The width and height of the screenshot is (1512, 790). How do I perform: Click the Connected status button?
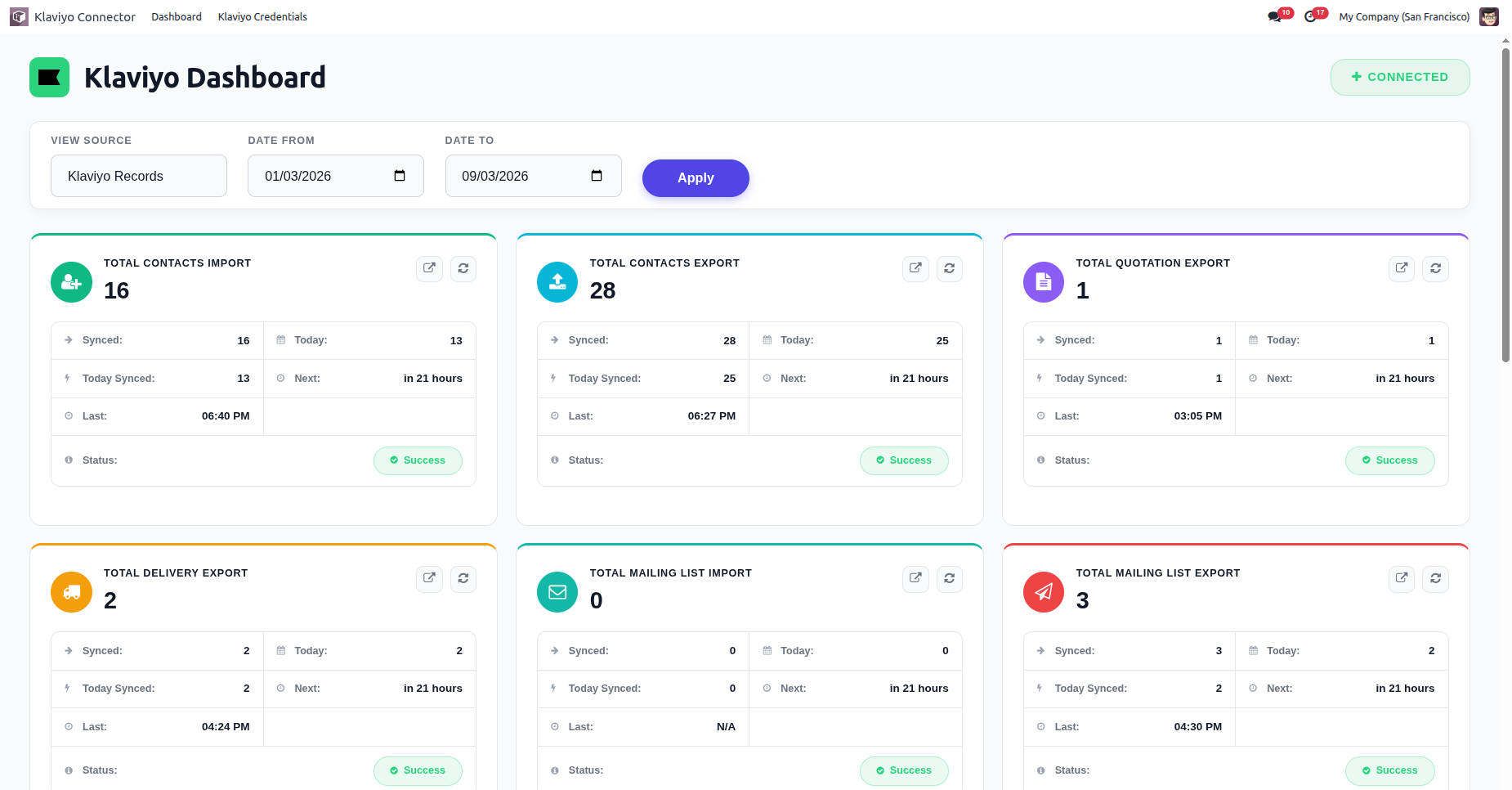(1400, 77)
